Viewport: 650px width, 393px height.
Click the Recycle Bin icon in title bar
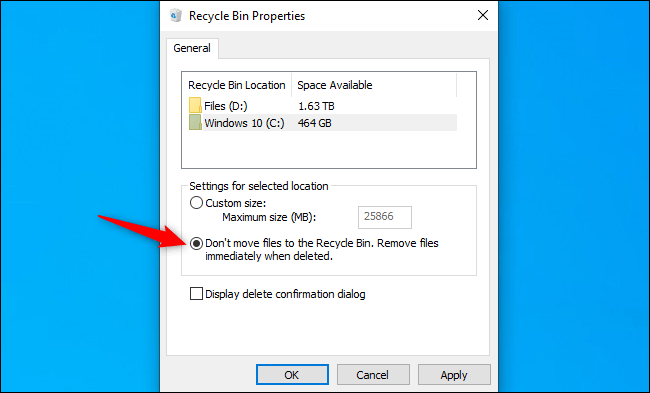[x=176, y=15]
